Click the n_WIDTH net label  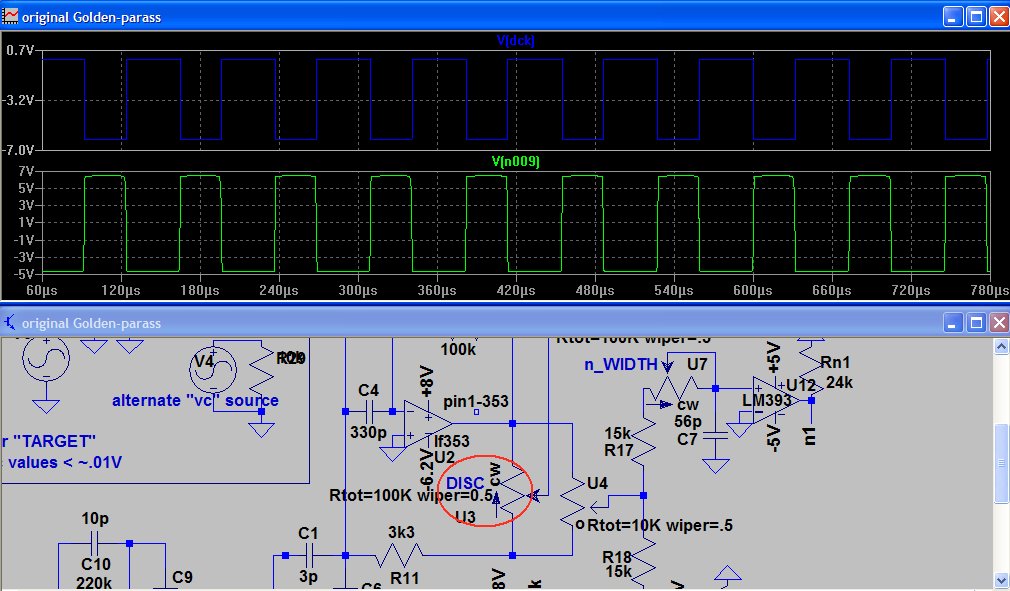[x=621, y=365]
